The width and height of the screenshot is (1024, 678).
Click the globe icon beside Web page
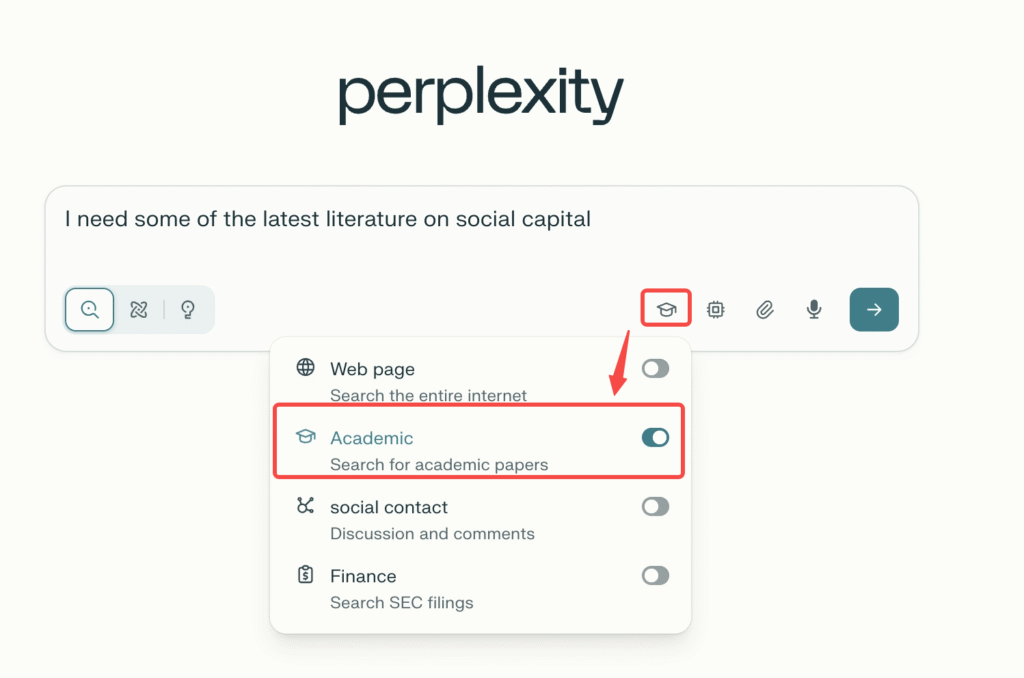click(306, 368)
